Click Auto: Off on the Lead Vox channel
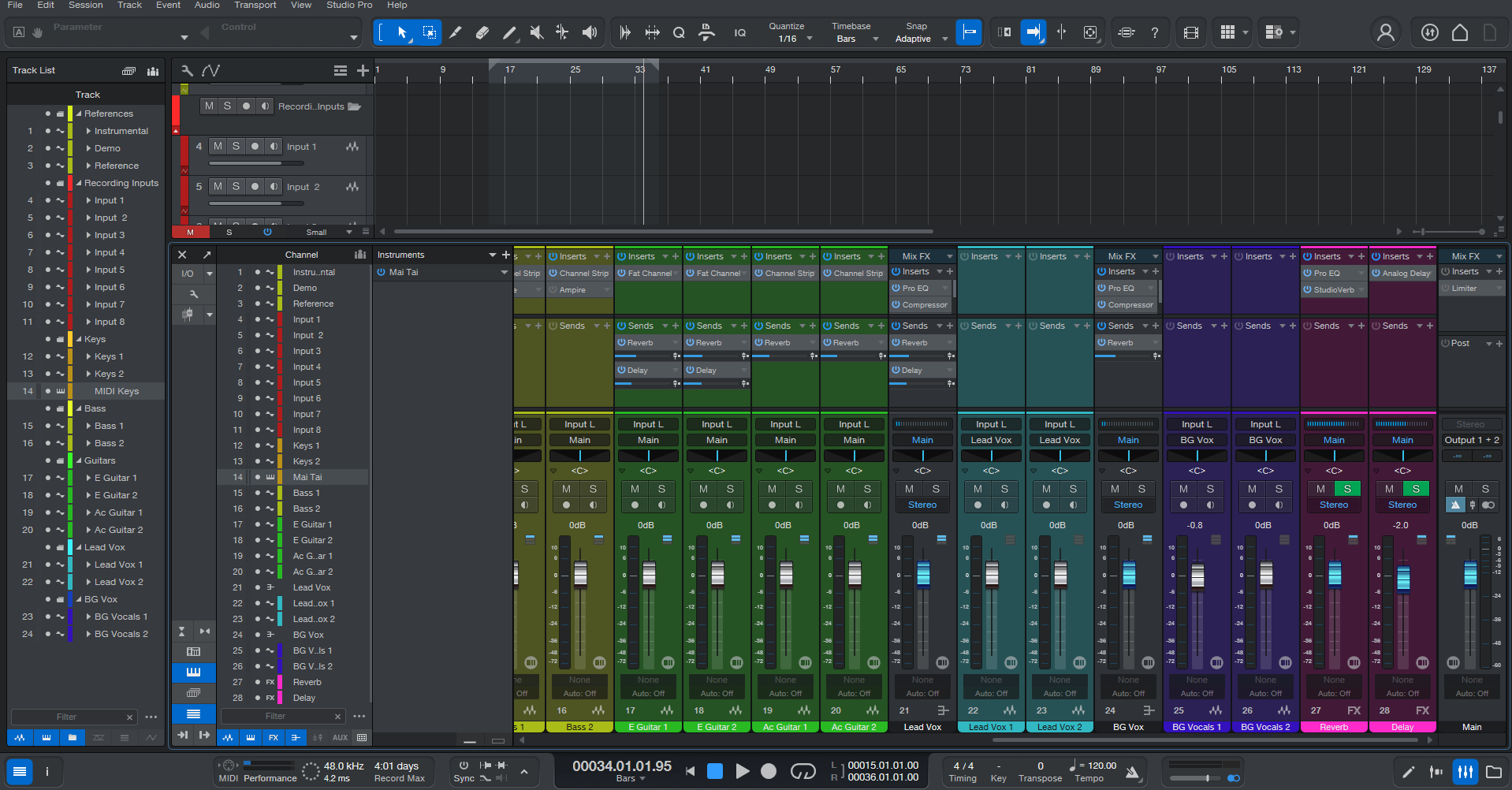The width and height of the screenshot is (1512, 790). (x=922, y=692)
